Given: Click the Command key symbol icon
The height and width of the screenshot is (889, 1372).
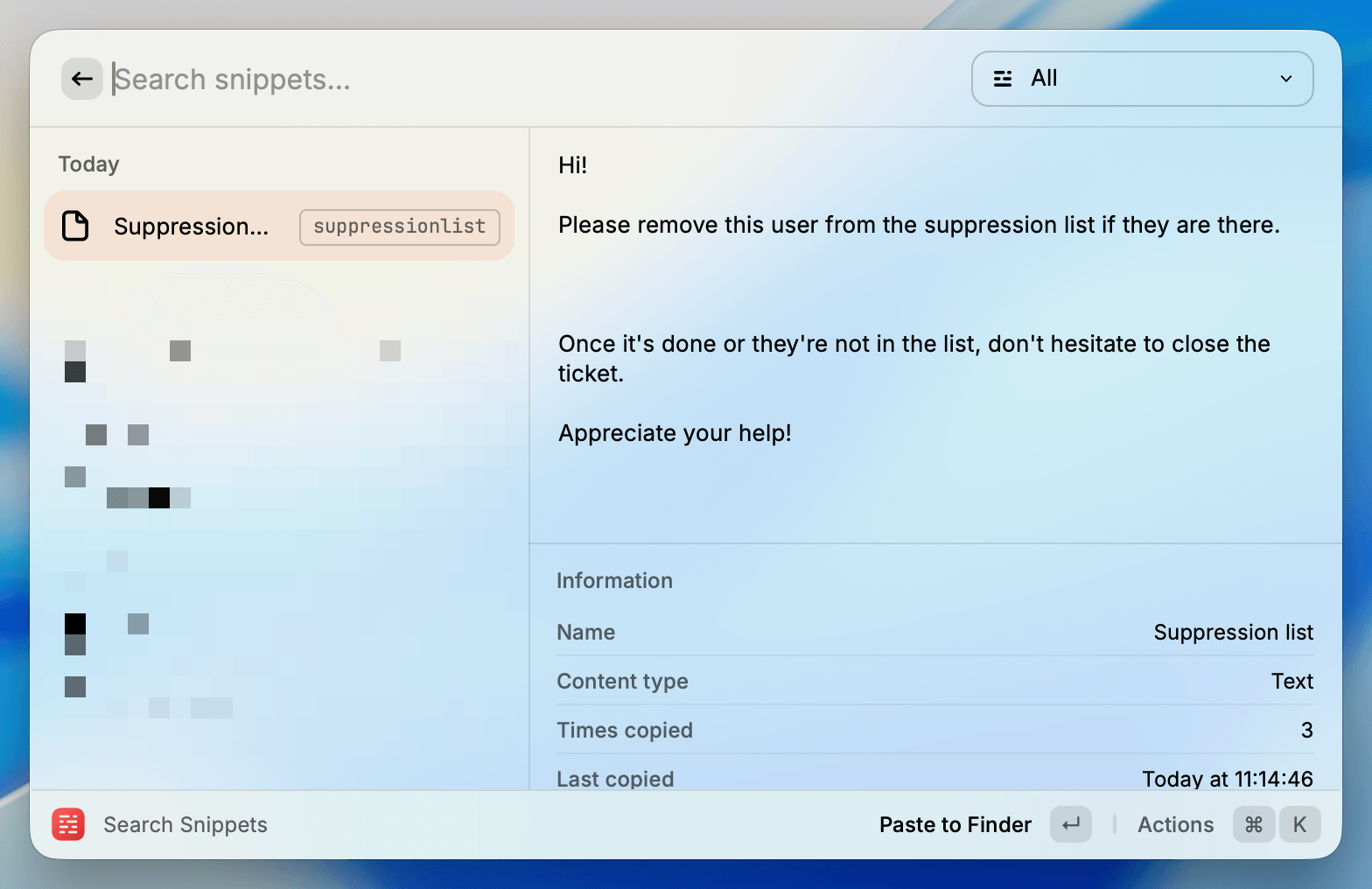Looking at the screenshot, I should click(1253, 824).
